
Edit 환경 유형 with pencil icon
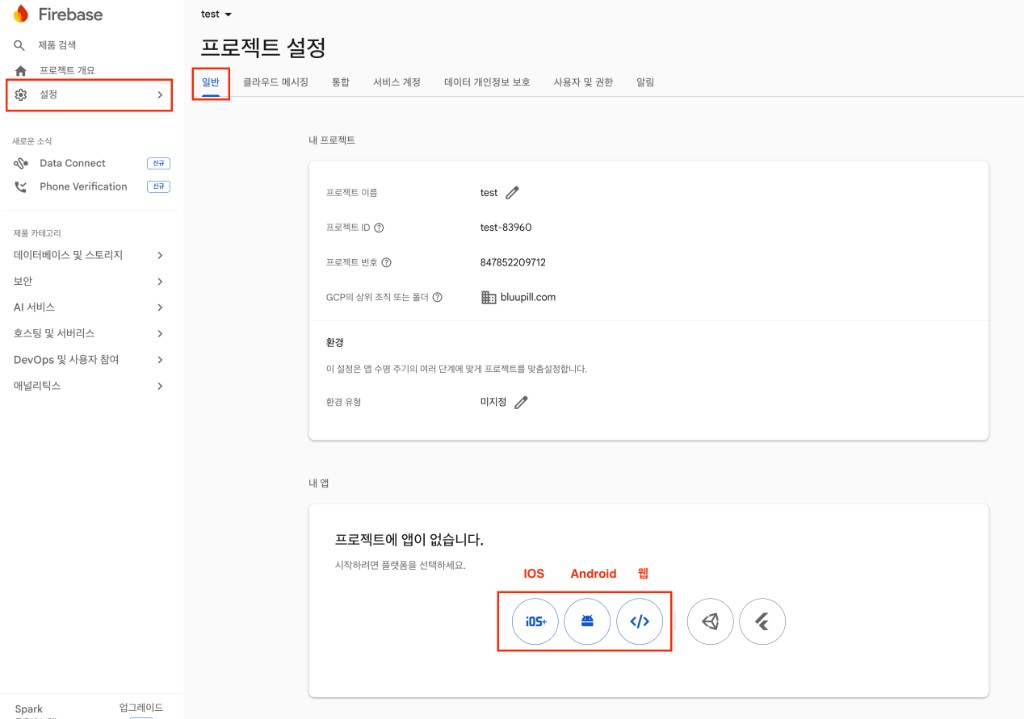[521, 402]
